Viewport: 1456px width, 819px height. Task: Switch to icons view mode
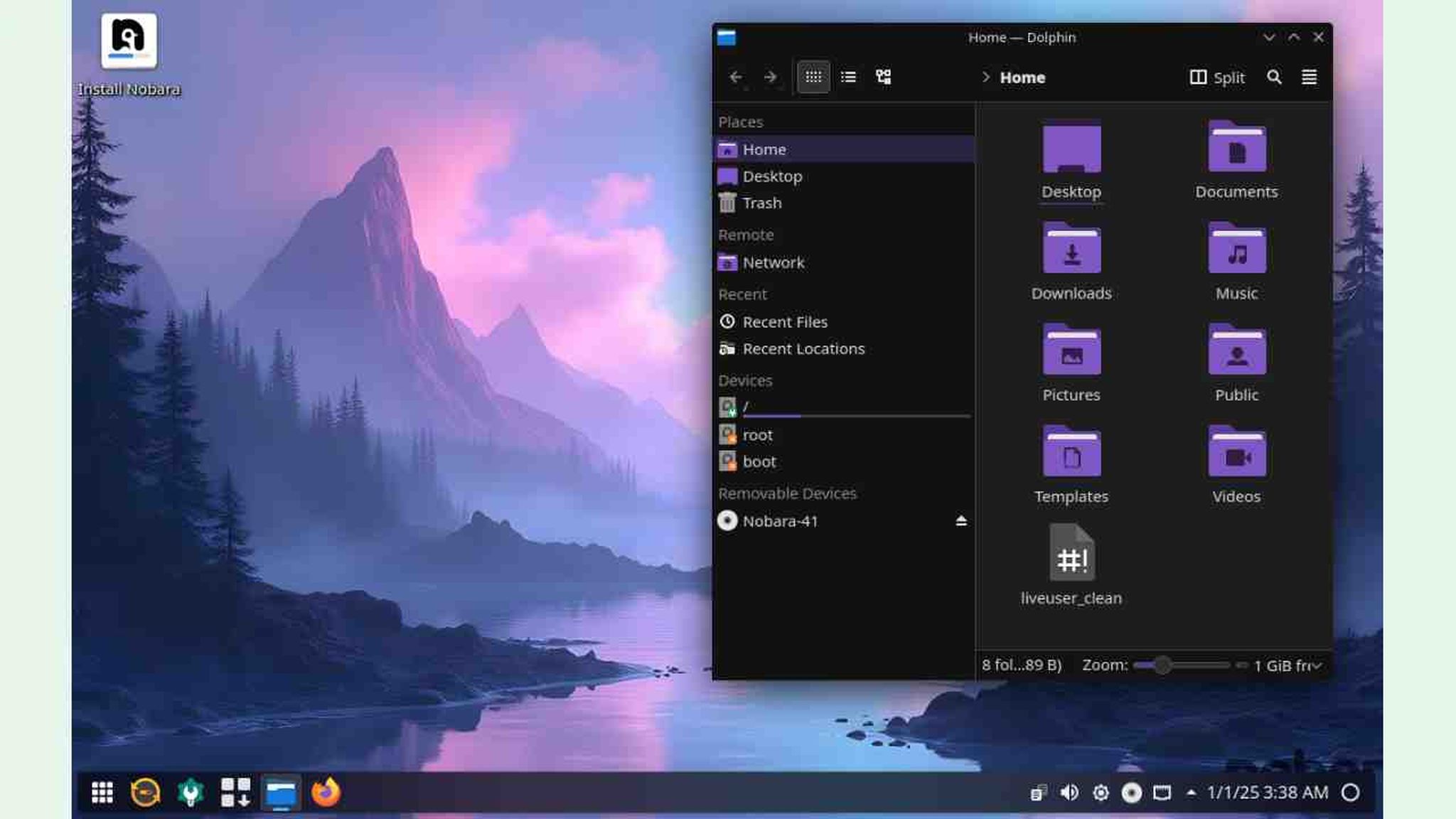814,77
